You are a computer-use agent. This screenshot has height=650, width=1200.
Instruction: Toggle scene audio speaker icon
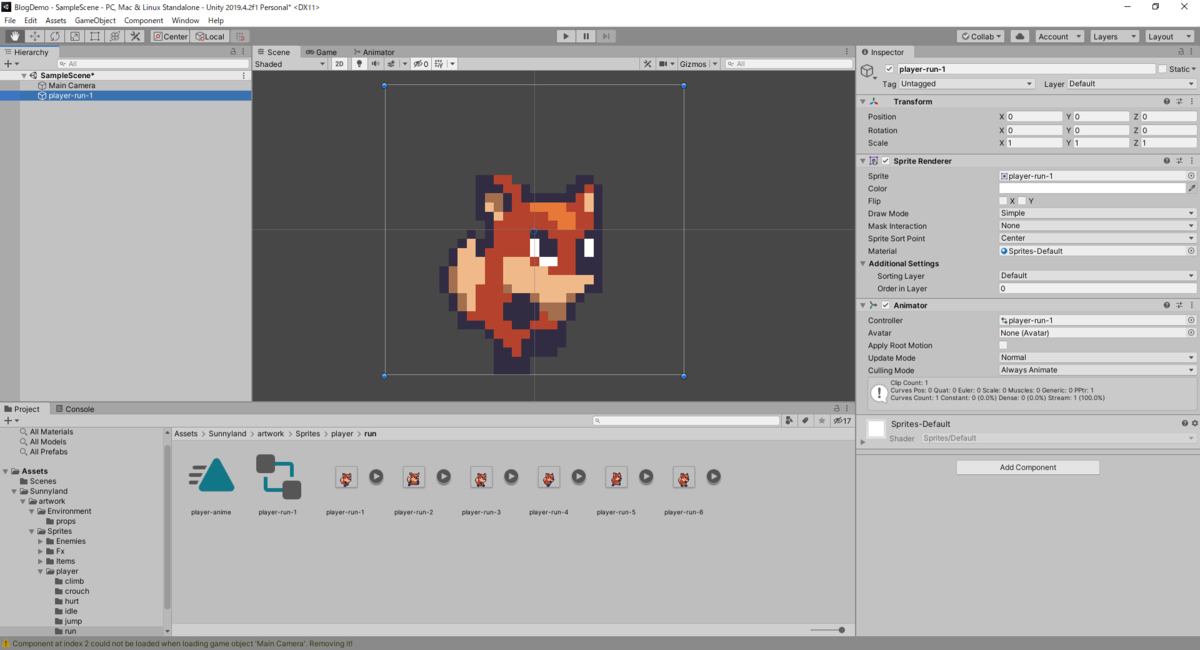click(x=376, y=64)
